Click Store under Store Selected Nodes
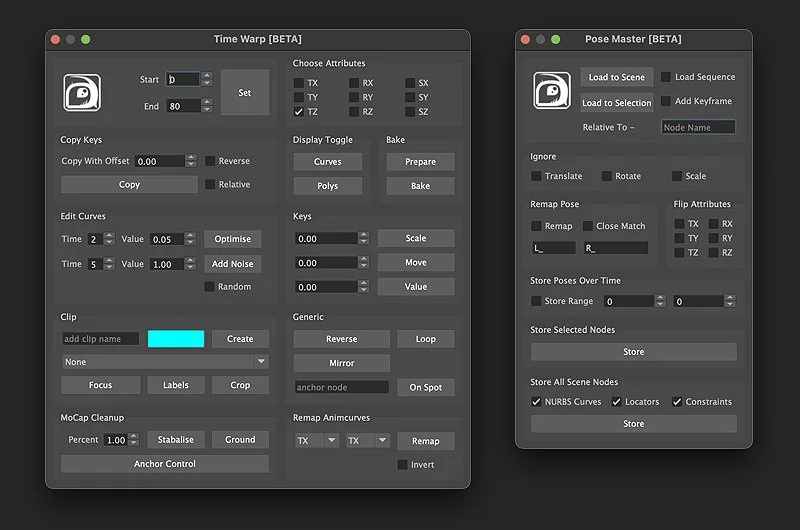The image size is (800, 530). click(634, 351)
